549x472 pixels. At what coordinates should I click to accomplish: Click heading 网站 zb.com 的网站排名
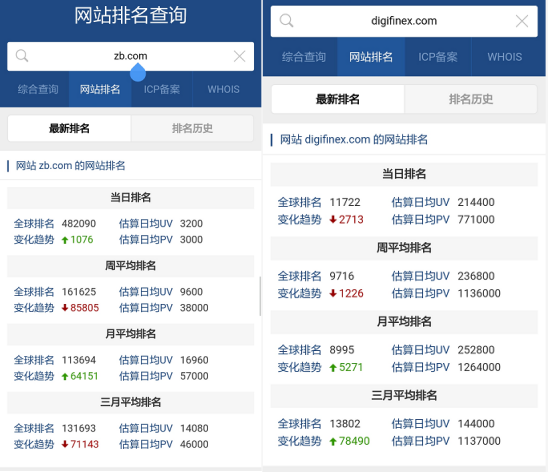(70, 165)
